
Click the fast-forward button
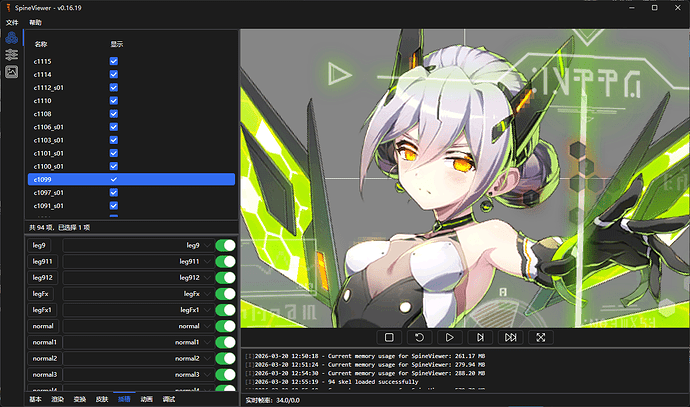[x=510, y=338]
